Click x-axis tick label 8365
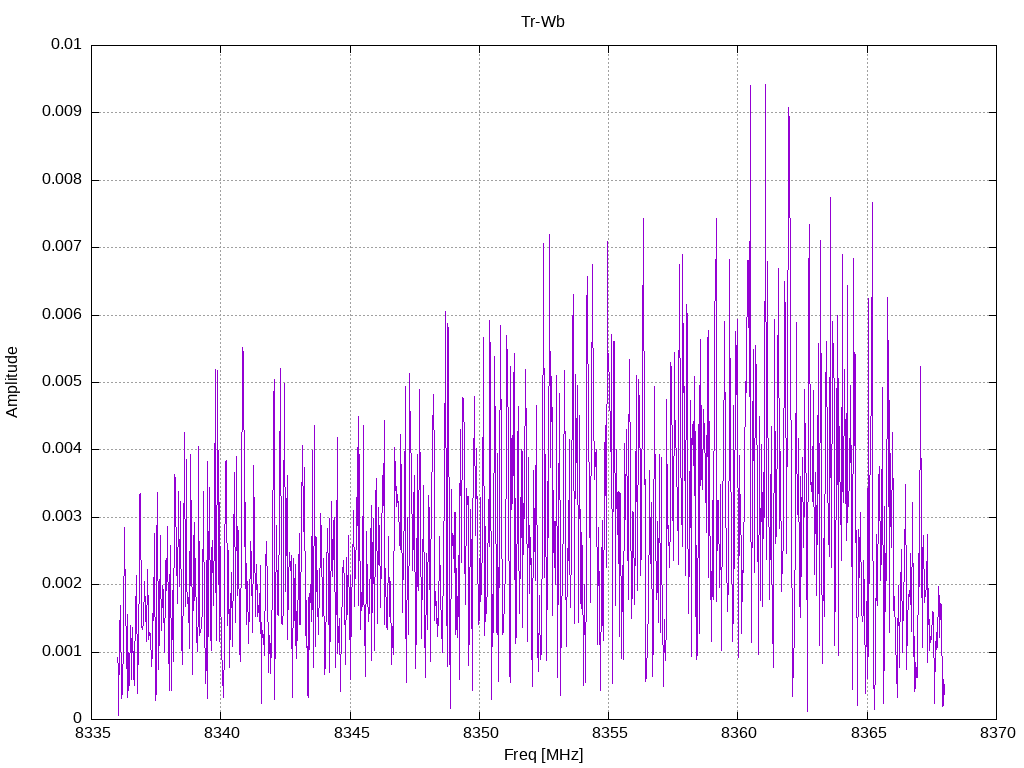This screenshot has height=768, width=1024. [868, 733]
